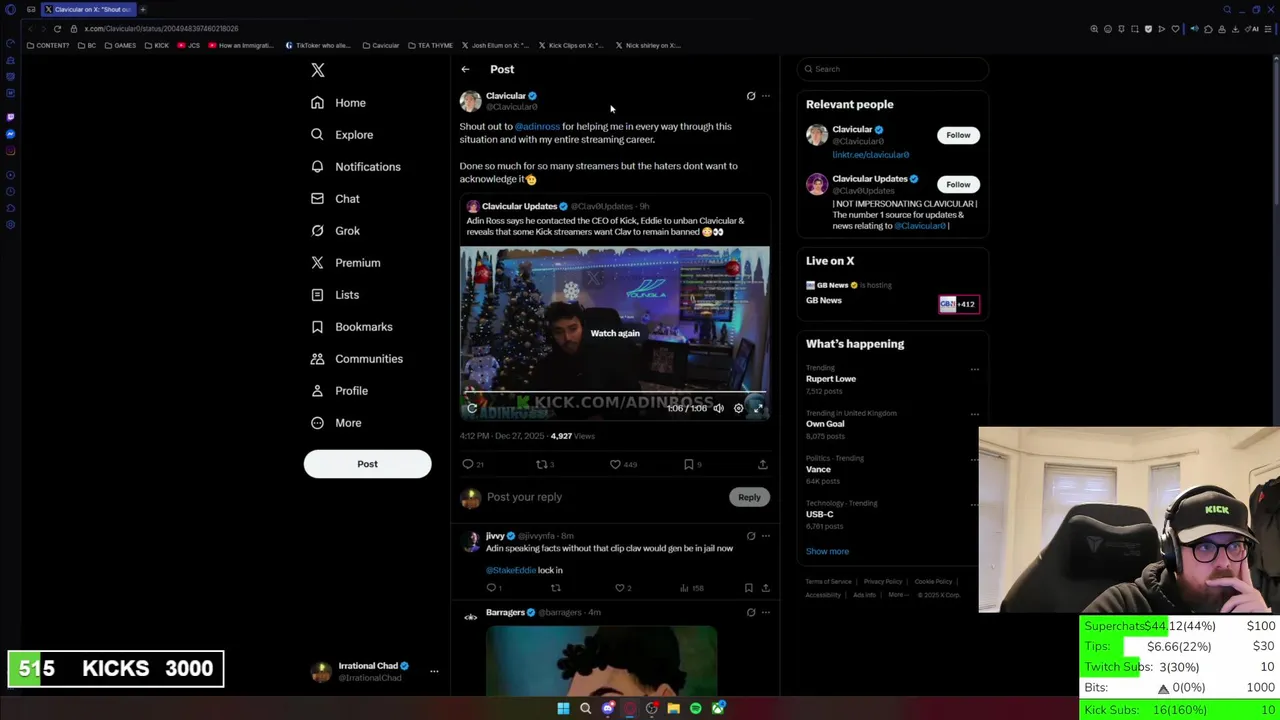This screenshot has width=1280, height=720.
Task: Open video settings gear icon
Action: pos(738,408)
